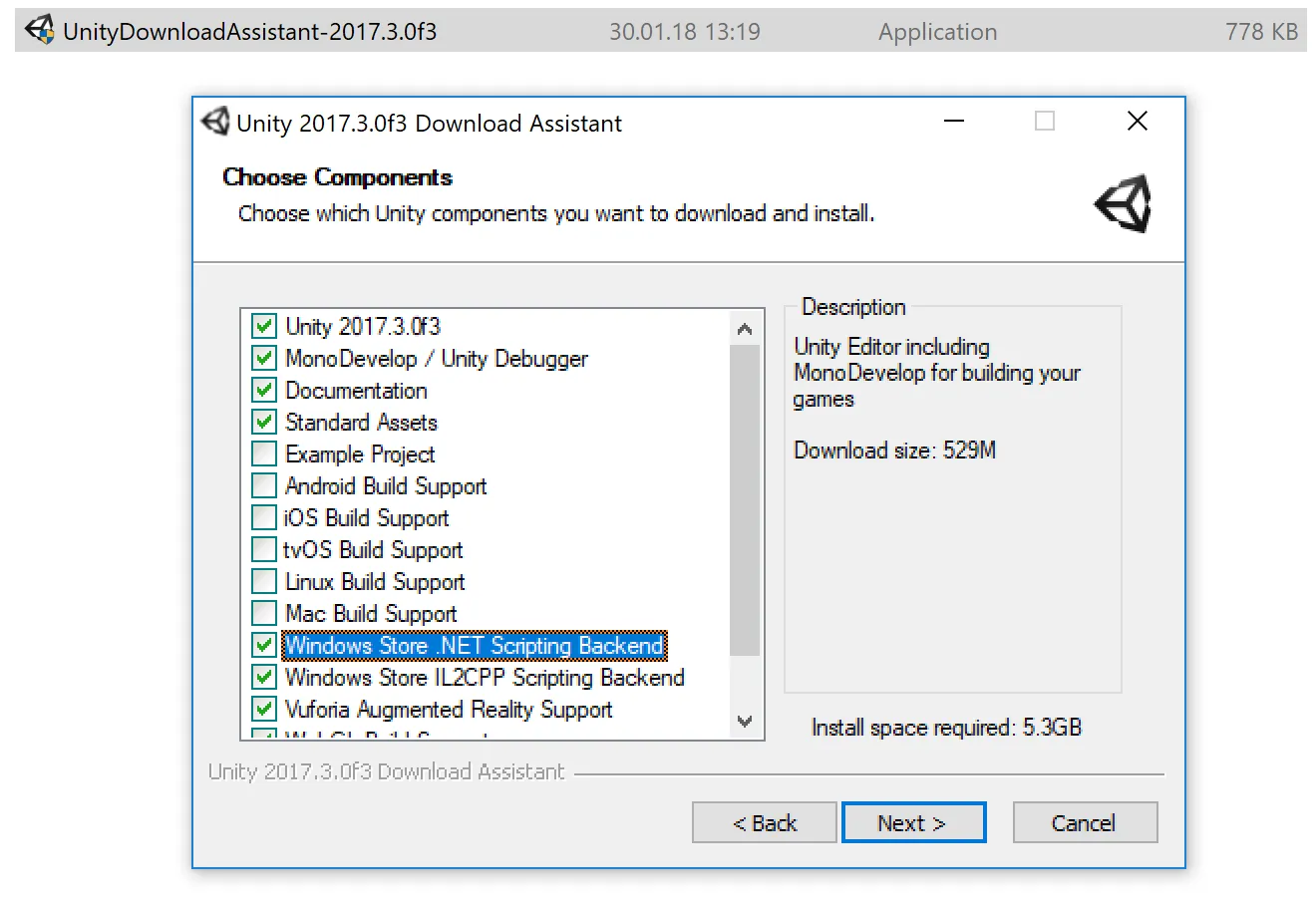The width and height of the screenshot is (1316, 907).
Task: Uncheck Vuforia Augmented Reality Support
Action: point(264,709)
